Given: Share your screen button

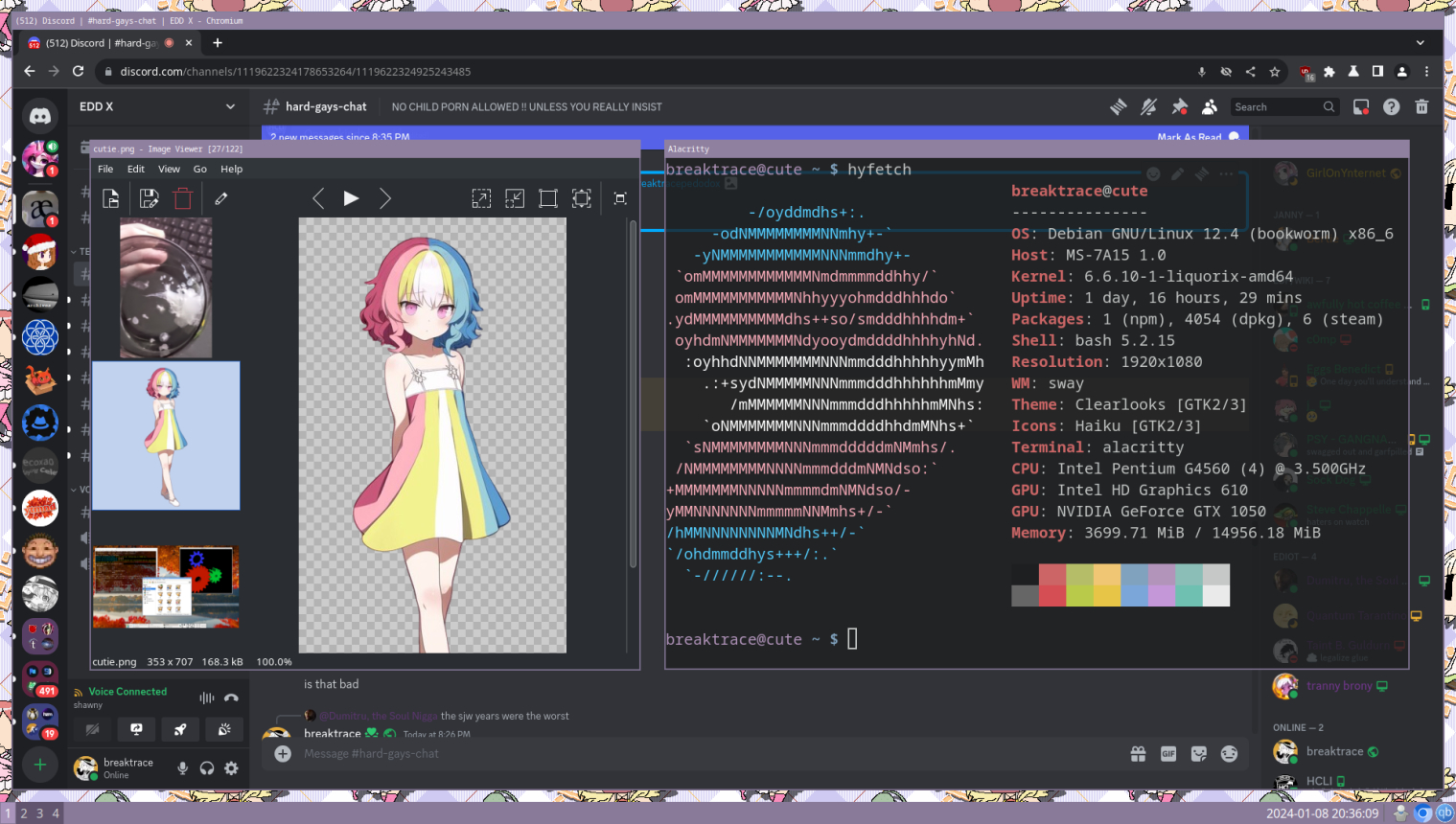Looking at the screenshot, I should click(x=137, y=729).
